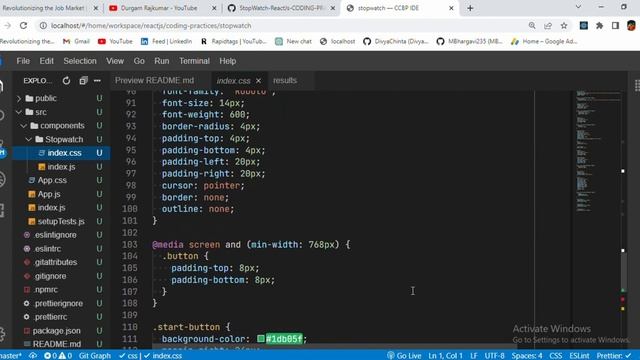
Task: Collapse the src folder
Action: 19,112
